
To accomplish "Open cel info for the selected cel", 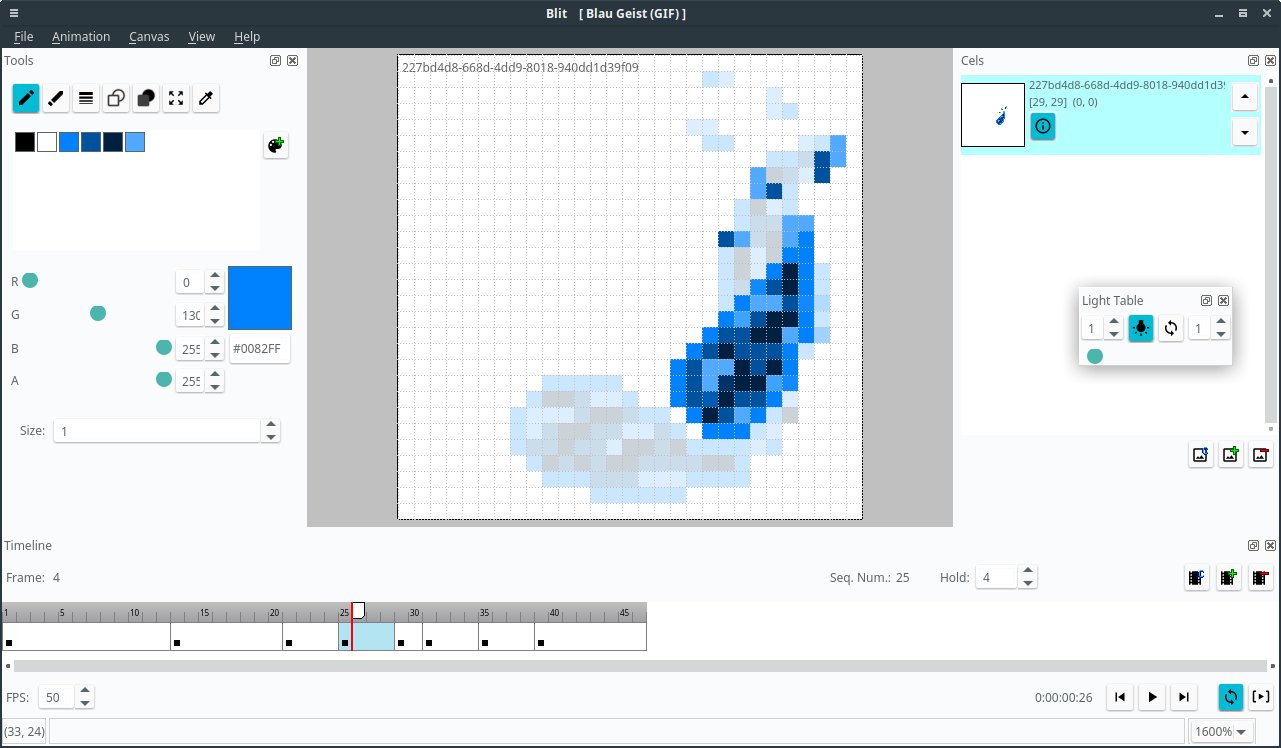I will [1043, 126].
